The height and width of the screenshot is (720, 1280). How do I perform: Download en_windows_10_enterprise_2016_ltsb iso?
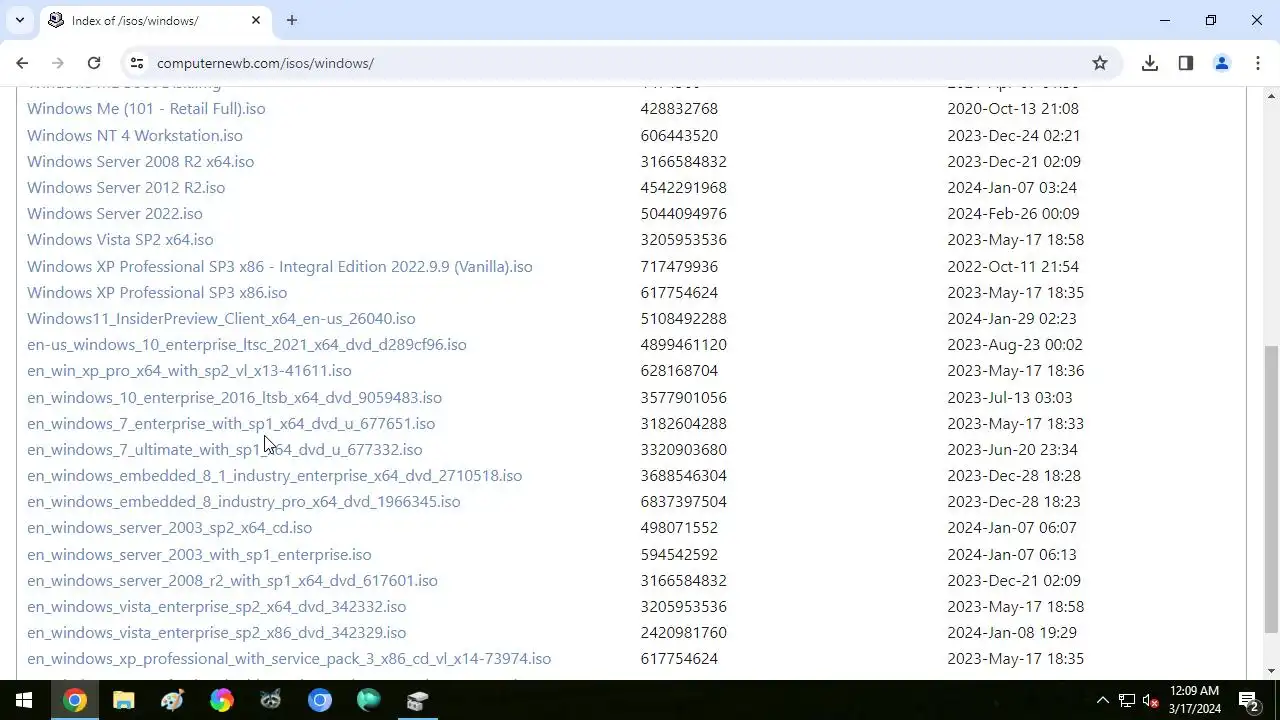(x=234, y=397)
